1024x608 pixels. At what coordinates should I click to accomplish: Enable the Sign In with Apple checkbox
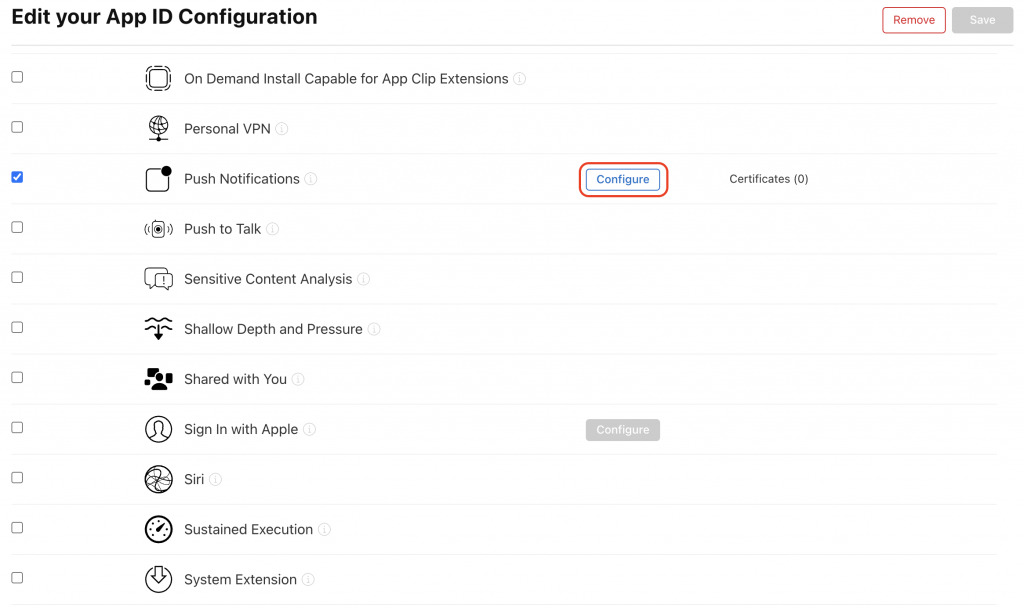tap(17, 427)
